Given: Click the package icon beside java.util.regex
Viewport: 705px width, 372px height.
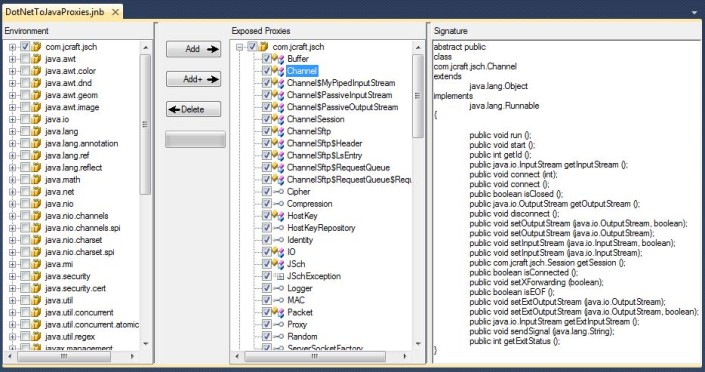Looking at the screenshot, I should pyautogui.click(x=37, y=336).
